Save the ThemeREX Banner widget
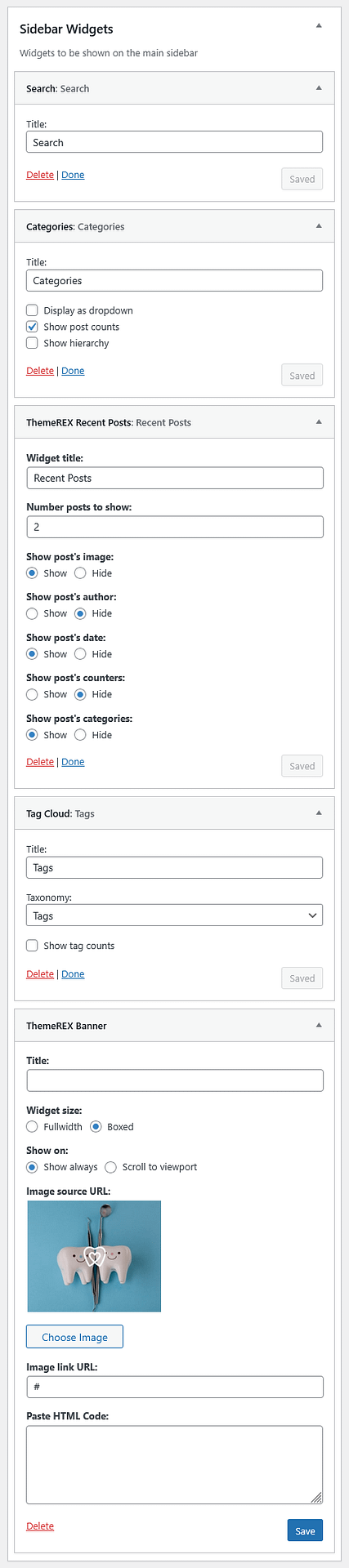The width and height of the screenshot is (349, 1568). click(x=305, y=1530)
